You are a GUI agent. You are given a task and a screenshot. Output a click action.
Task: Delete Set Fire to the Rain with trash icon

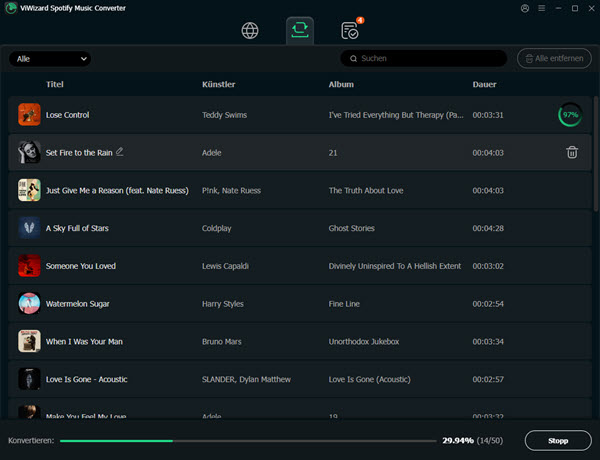tap(572, 152)
